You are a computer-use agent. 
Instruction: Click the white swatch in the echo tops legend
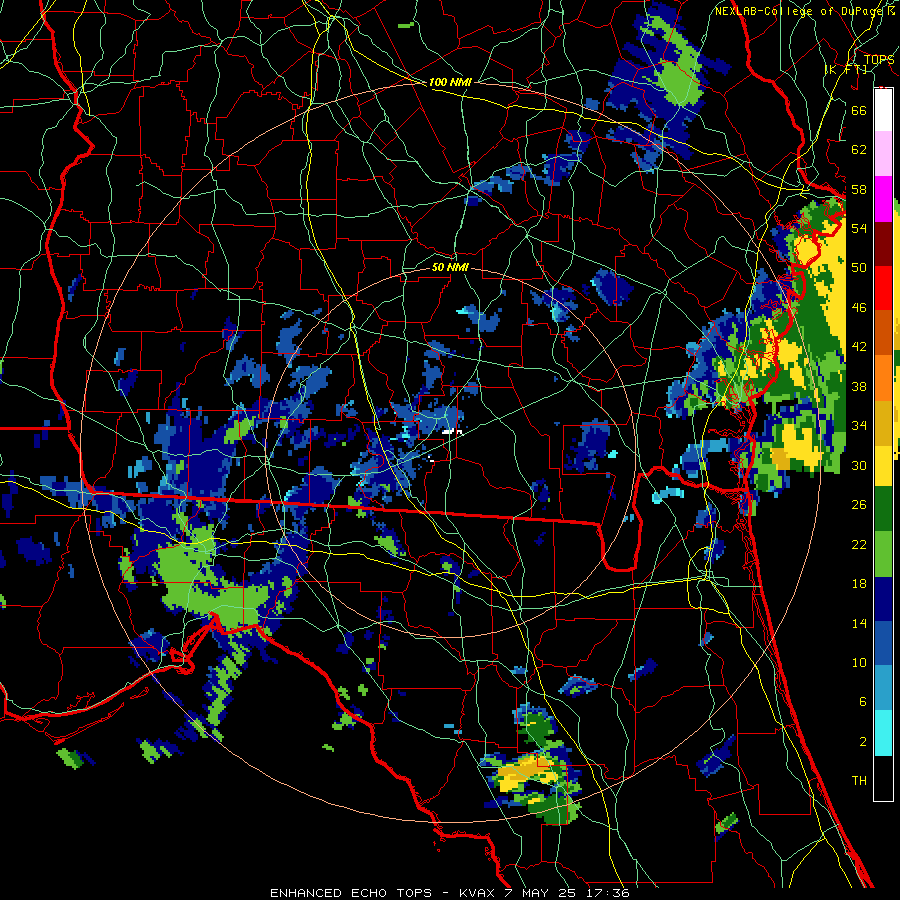pyautogui.click(x=883, y=110)
